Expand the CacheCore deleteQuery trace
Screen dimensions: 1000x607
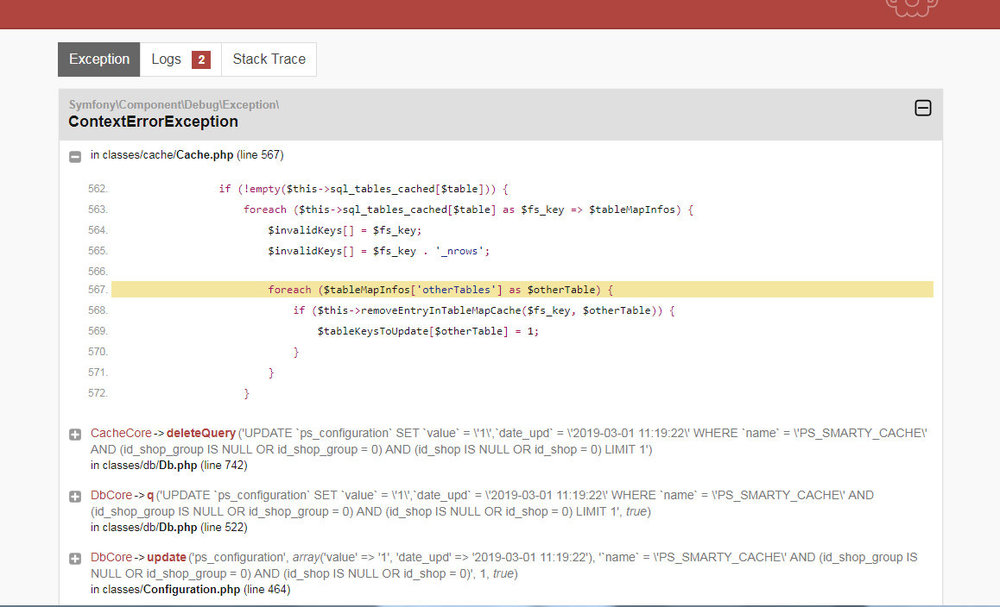(75, 434)
